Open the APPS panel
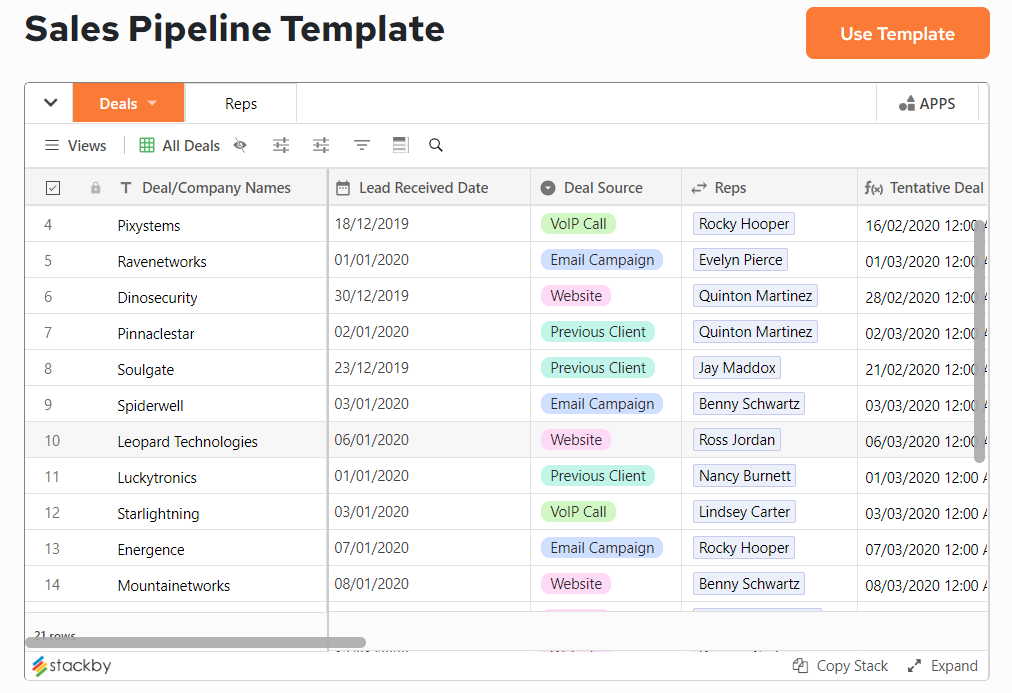 (928, 102)
